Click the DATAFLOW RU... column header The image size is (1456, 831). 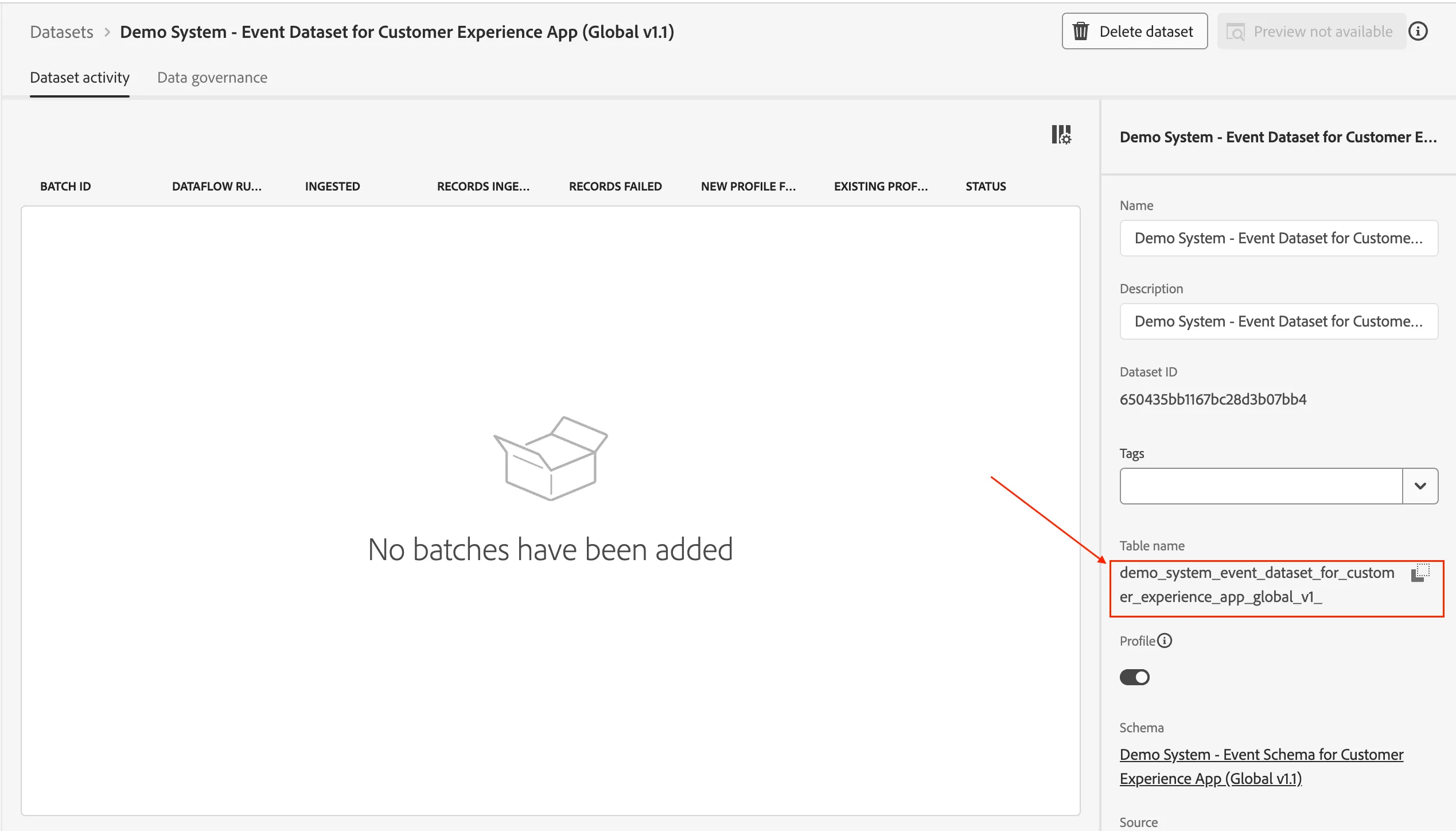point(217,187)
